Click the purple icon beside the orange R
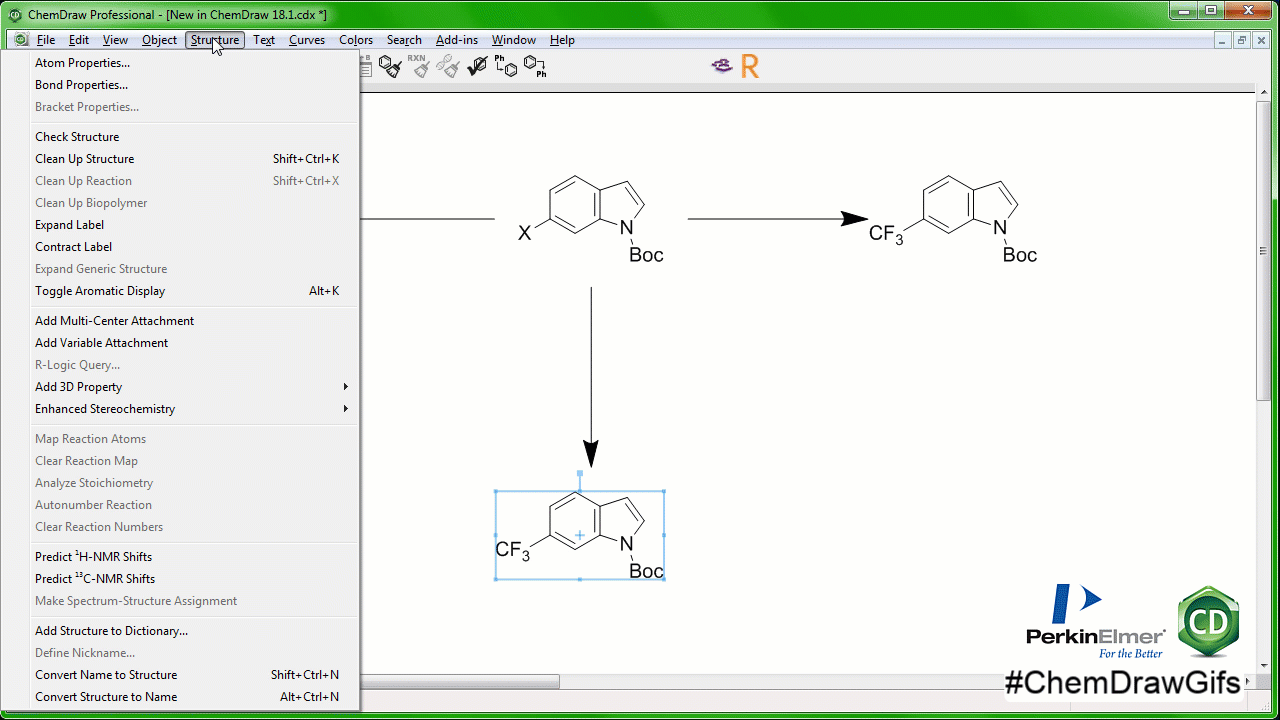 coord(721,67)
